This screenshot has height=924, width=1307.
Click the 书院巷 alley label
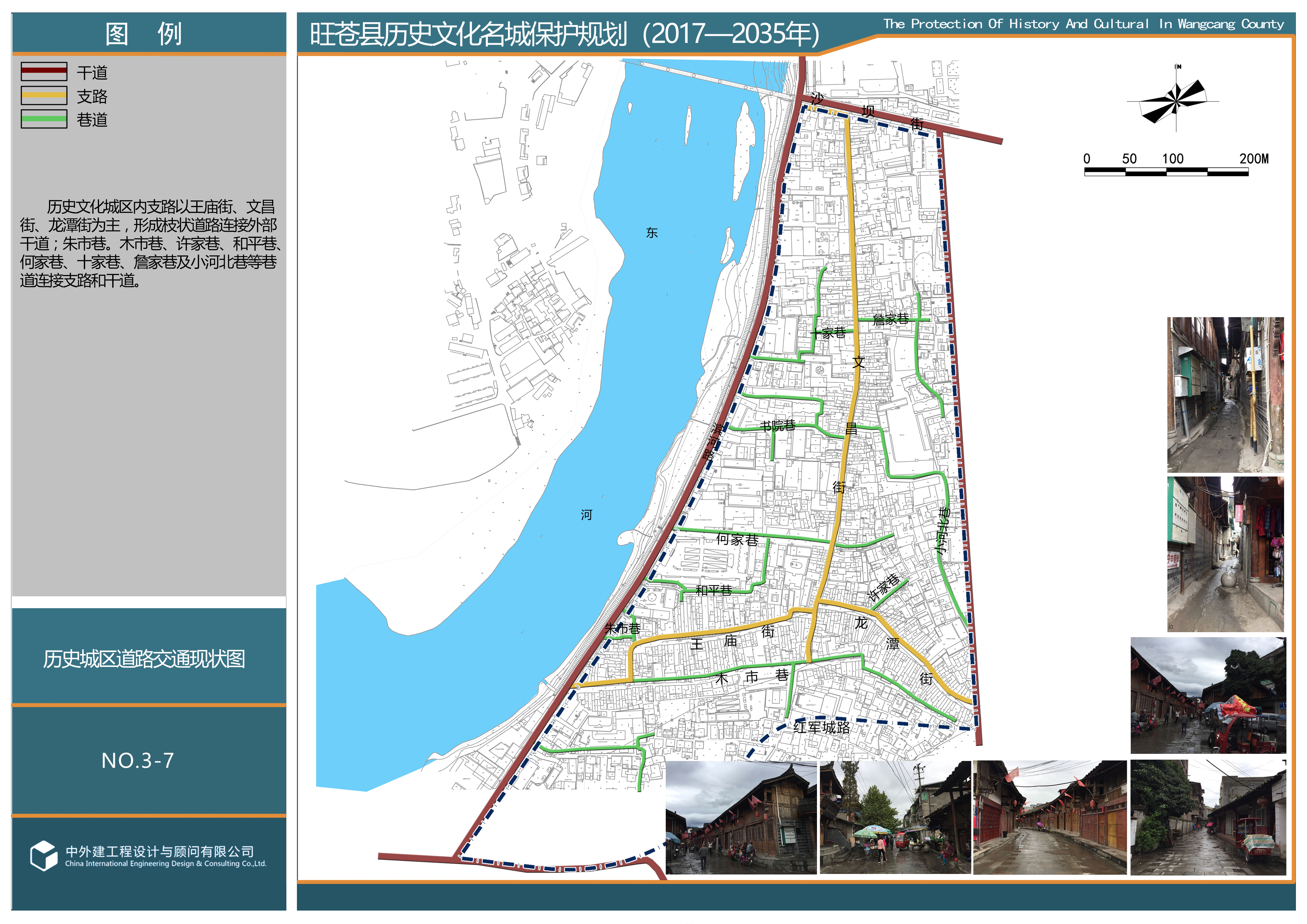(778, 425)
